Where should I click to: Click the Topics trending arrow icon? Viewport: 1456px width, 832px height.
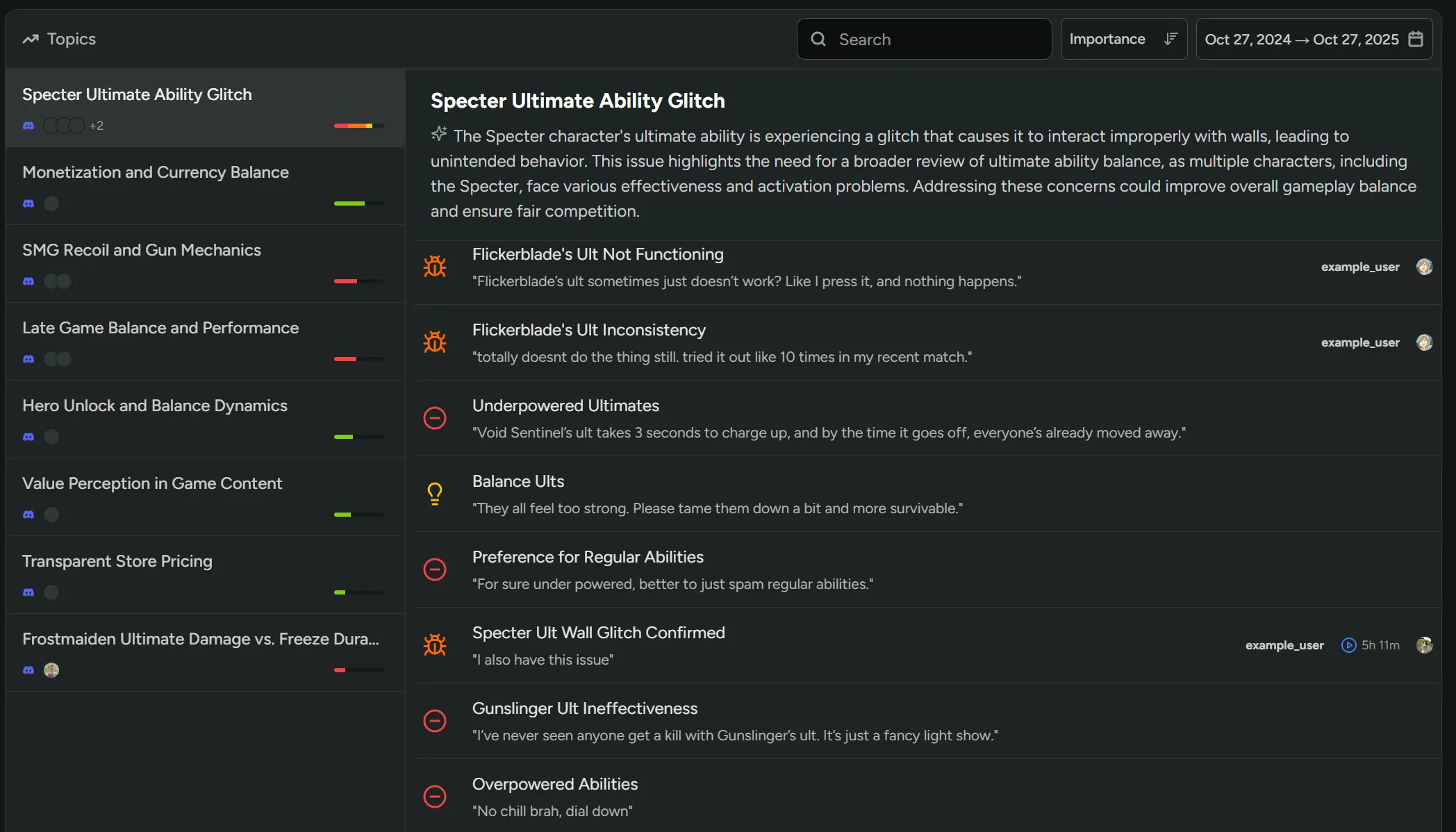click(x=31, y=39)
